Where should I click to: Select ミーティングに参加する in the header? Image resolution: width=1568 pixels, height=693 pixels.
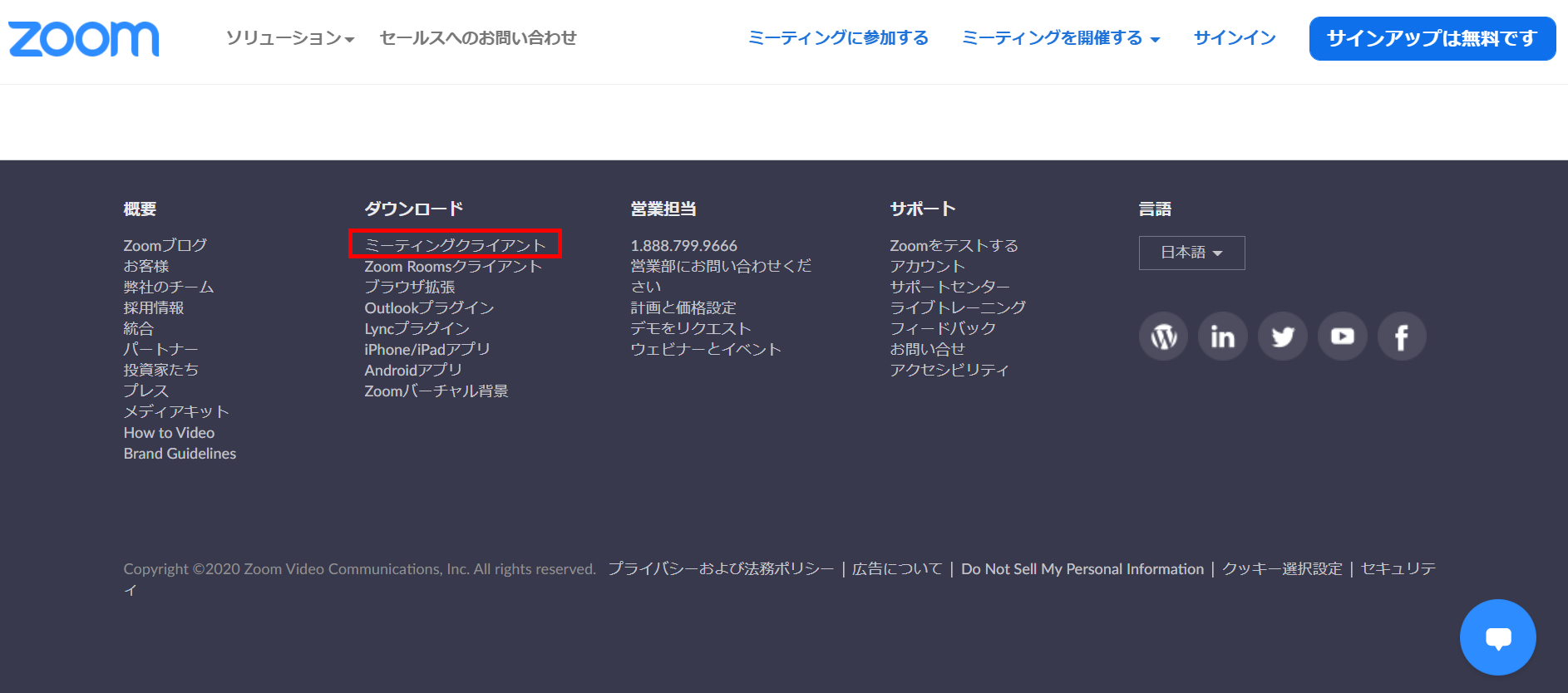(838, 38)
